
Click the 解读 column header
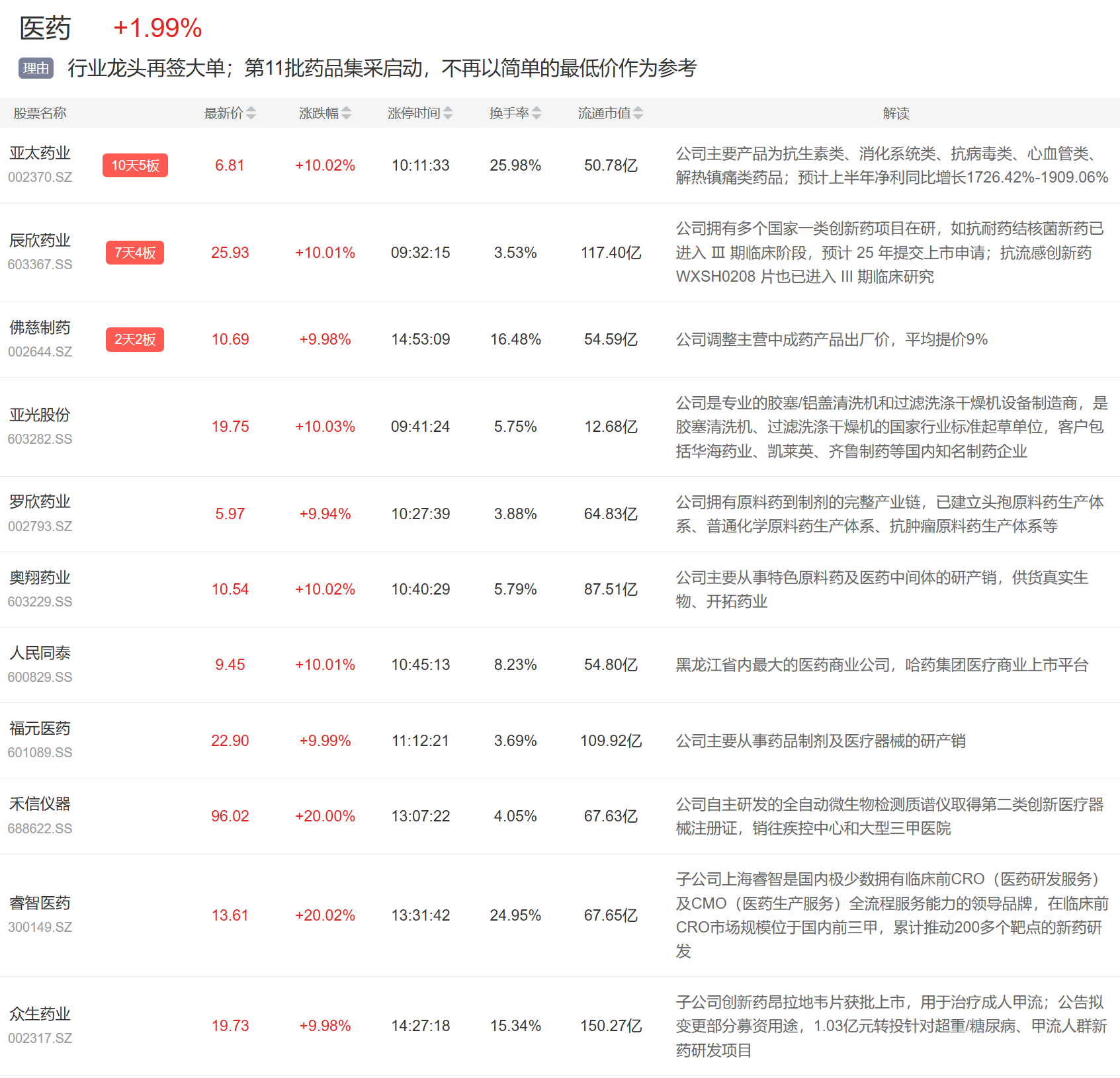coord(896,113)
